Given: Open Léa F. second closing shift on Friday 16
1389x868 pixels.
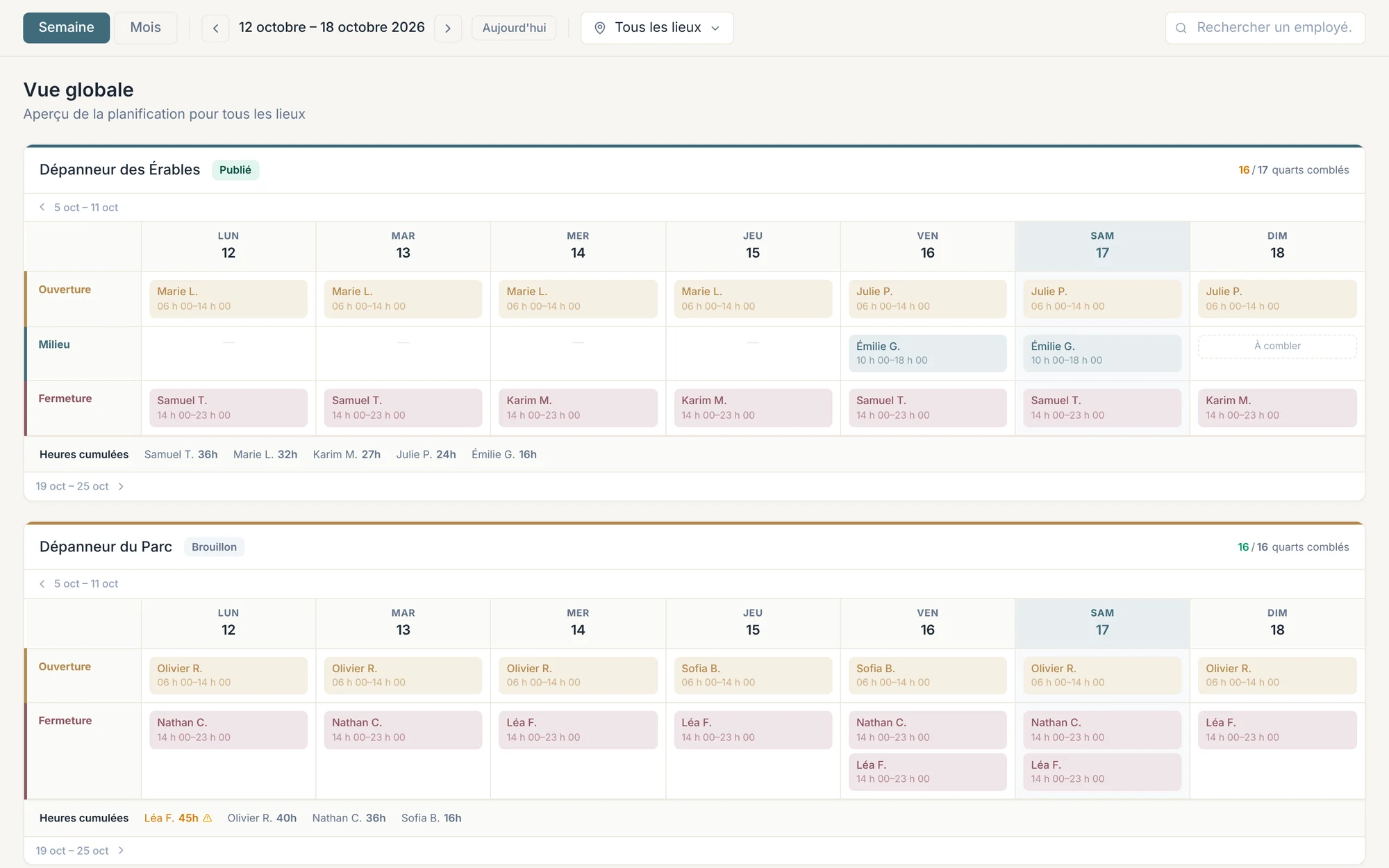Looking at the screenshot, I should [928, 771].
